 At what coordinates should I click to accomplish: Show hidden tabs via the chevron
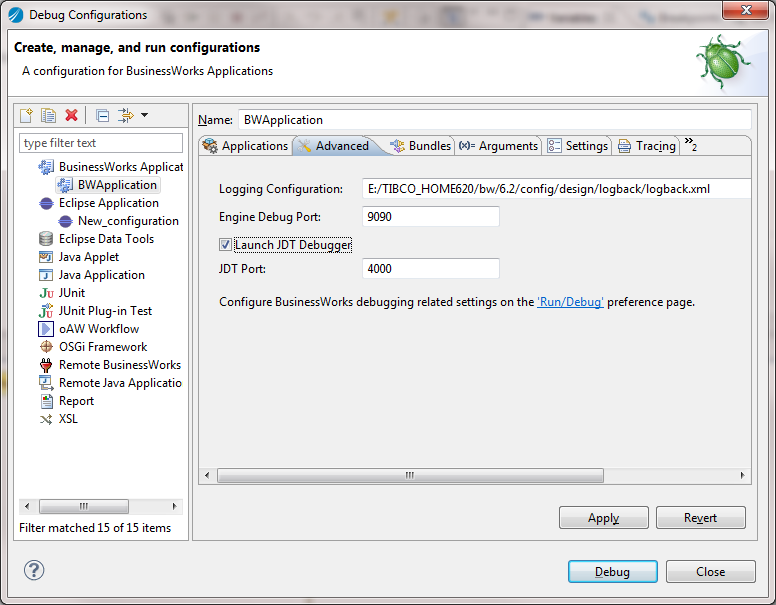(691, 144)
